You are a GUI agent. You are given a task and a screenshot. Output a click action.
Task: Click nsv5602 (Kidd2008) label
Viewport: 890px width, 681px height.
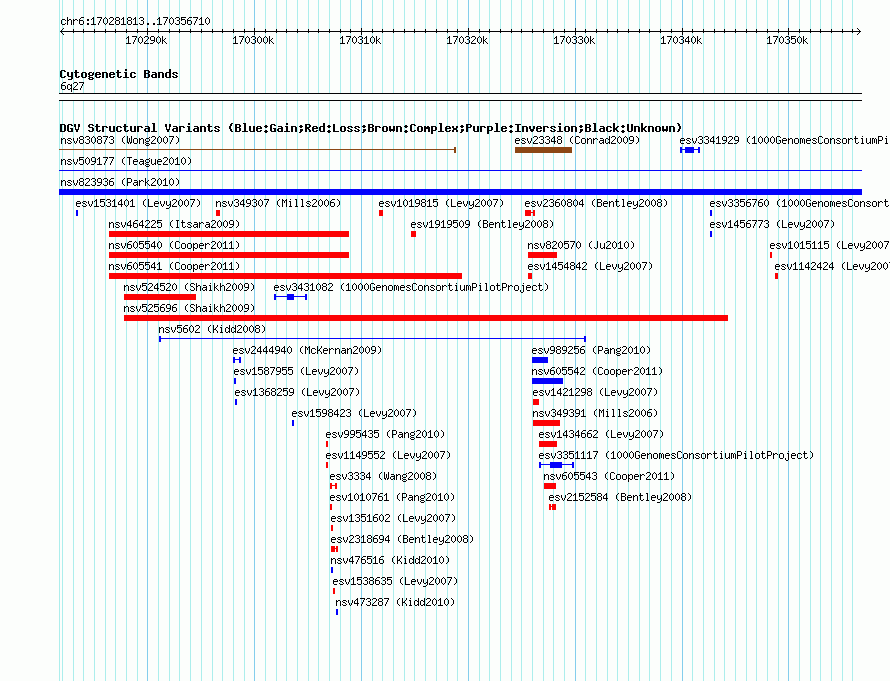tap(212, 329)
